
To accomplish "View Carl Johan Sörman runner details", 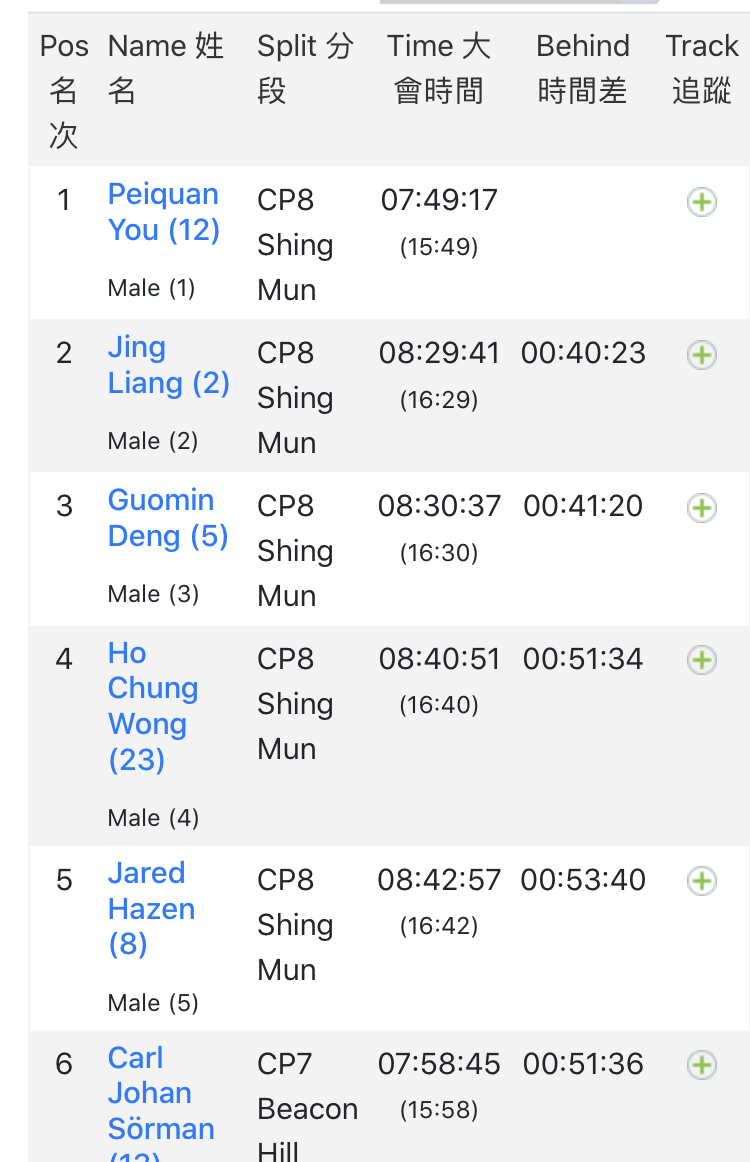I will (161, 1102).
